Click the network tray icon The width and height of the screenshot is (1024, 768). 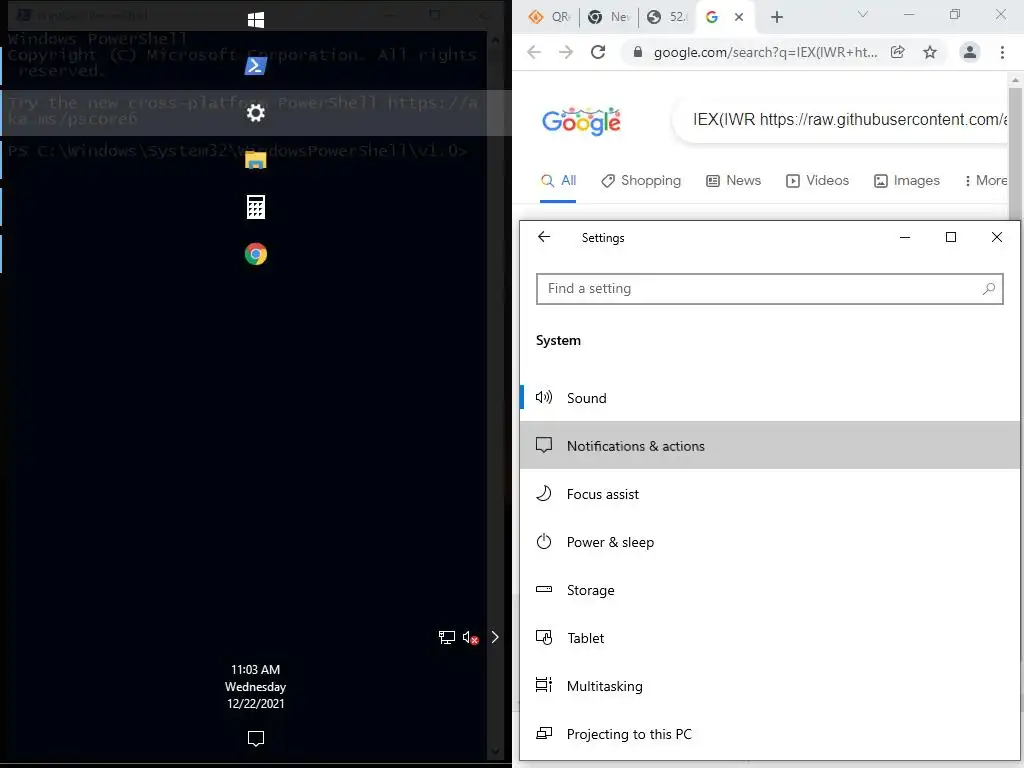click(x=447, y=637)
